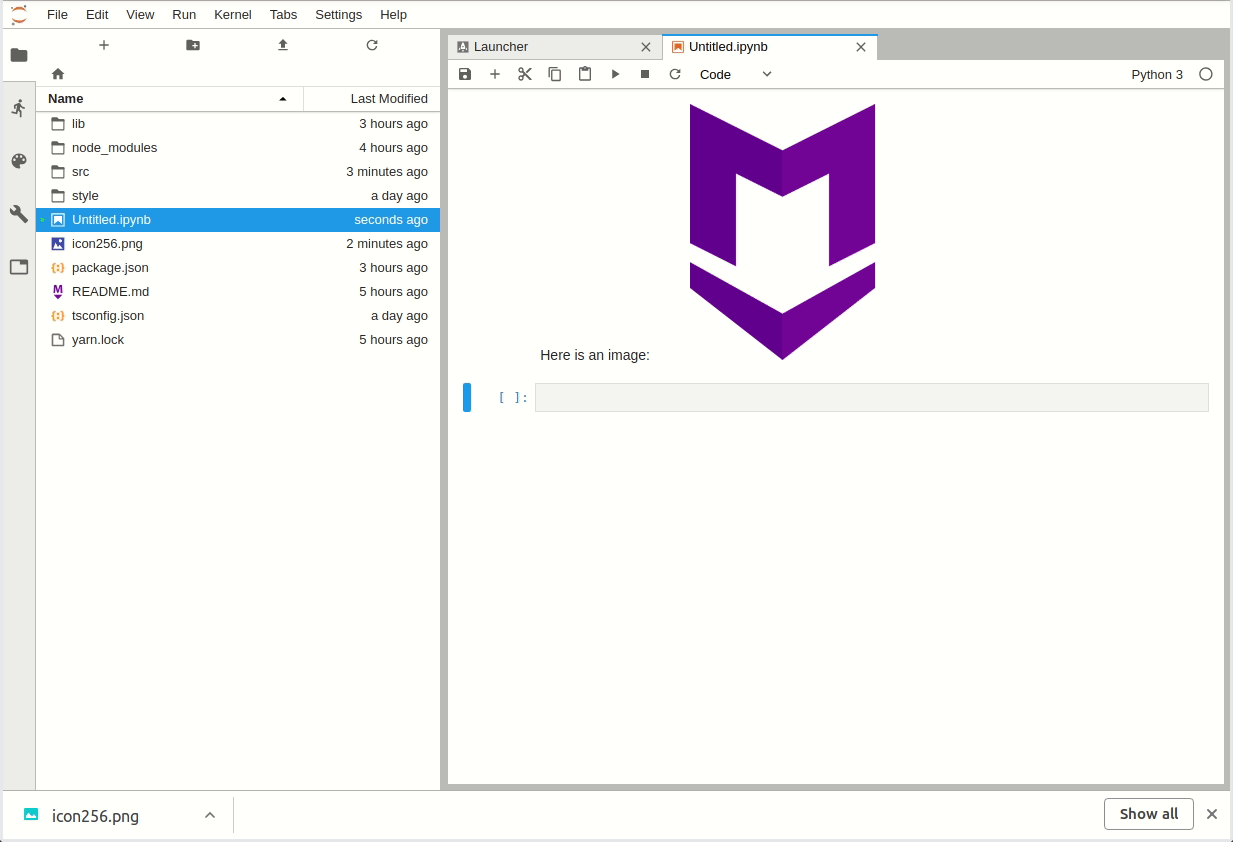
Task: Open the Tabs menu
Action: (x=283, y=15)
